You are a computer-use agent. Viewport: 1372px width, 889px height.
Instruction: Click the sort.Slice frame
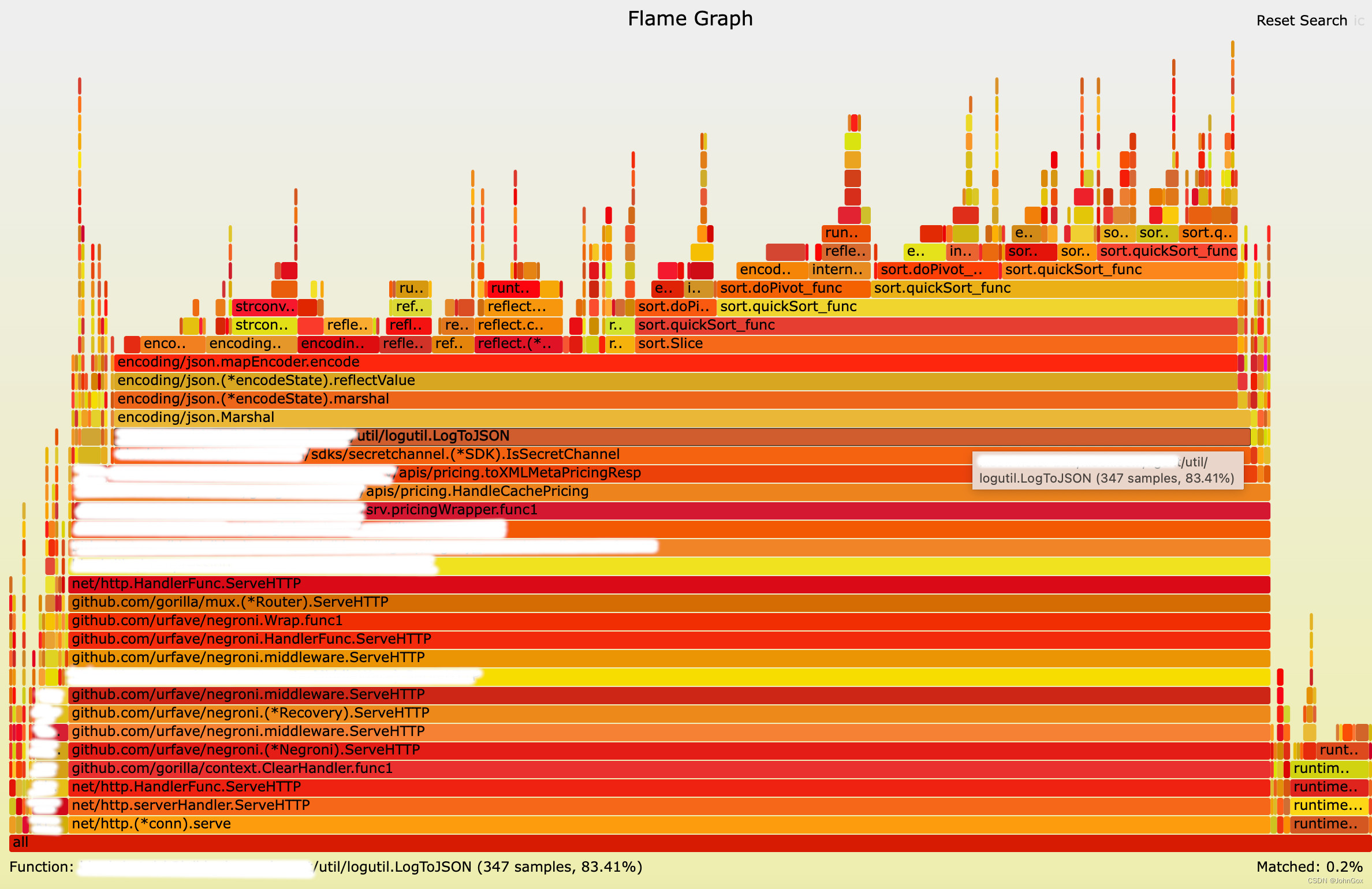[936, 343]
